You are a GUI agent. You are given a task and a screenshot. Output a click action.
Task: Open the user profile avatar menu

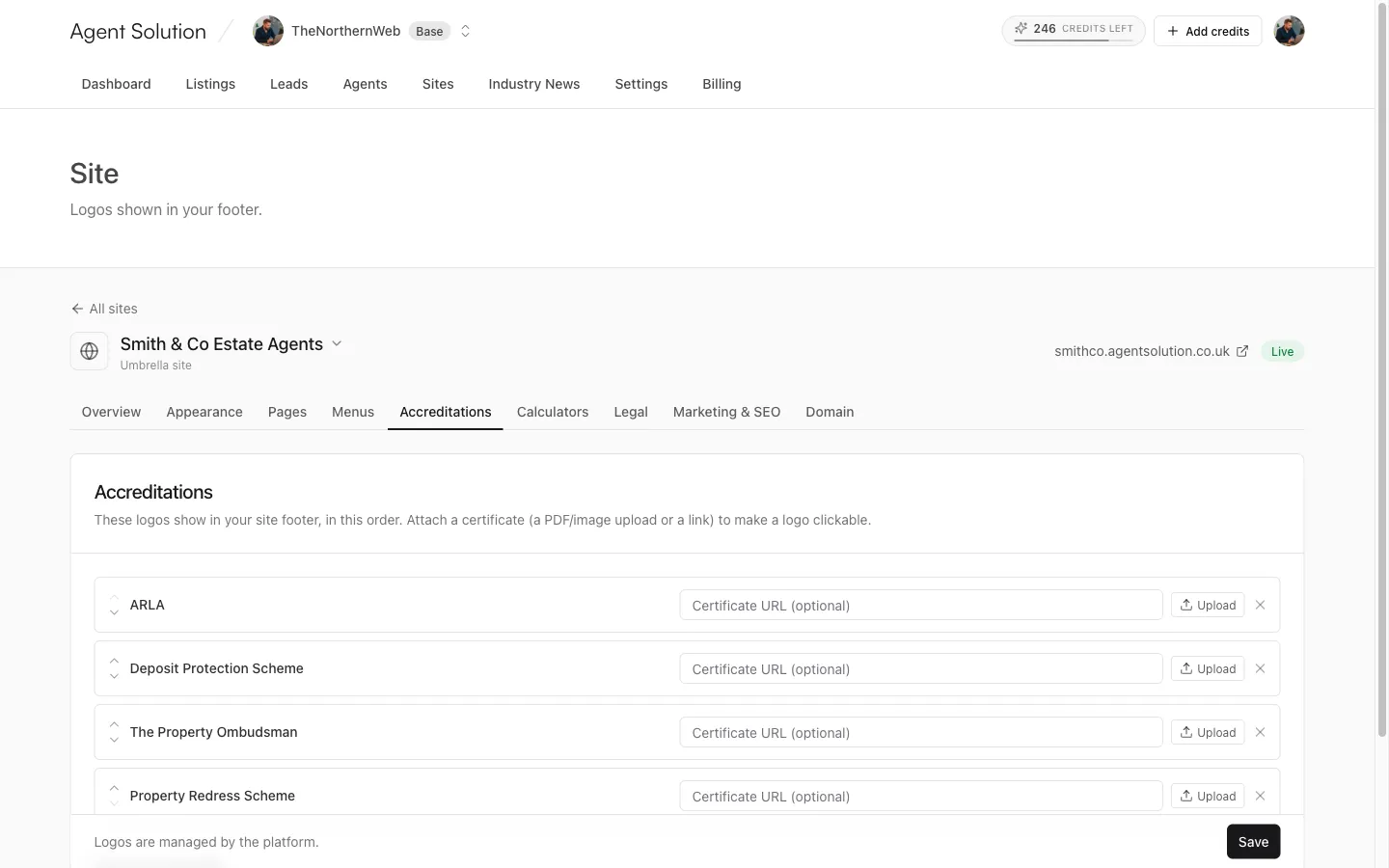tap(1289, 31)
